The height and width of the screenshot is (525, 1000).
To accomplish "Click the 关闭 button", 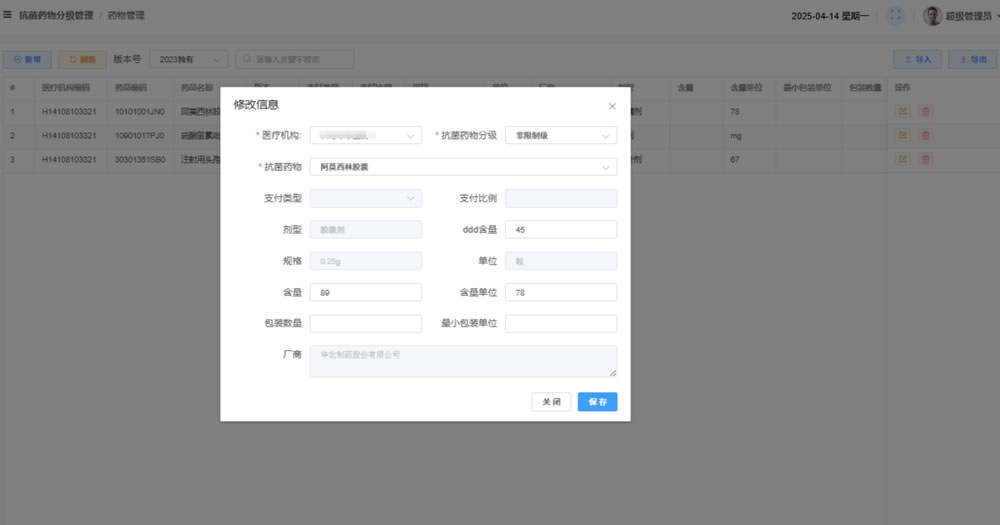I will coord(551,402).
